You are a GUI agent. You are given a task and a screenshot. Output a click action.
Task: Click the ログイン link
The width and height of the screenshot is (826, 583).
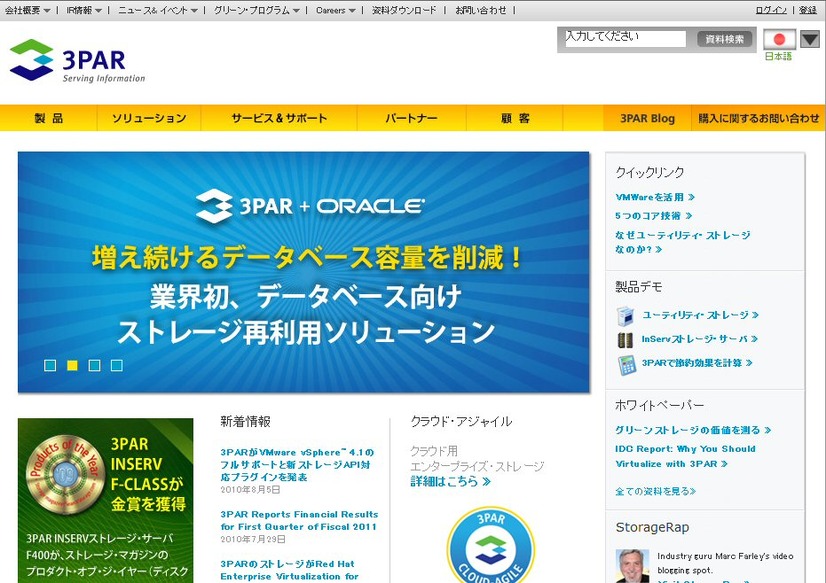771,10
